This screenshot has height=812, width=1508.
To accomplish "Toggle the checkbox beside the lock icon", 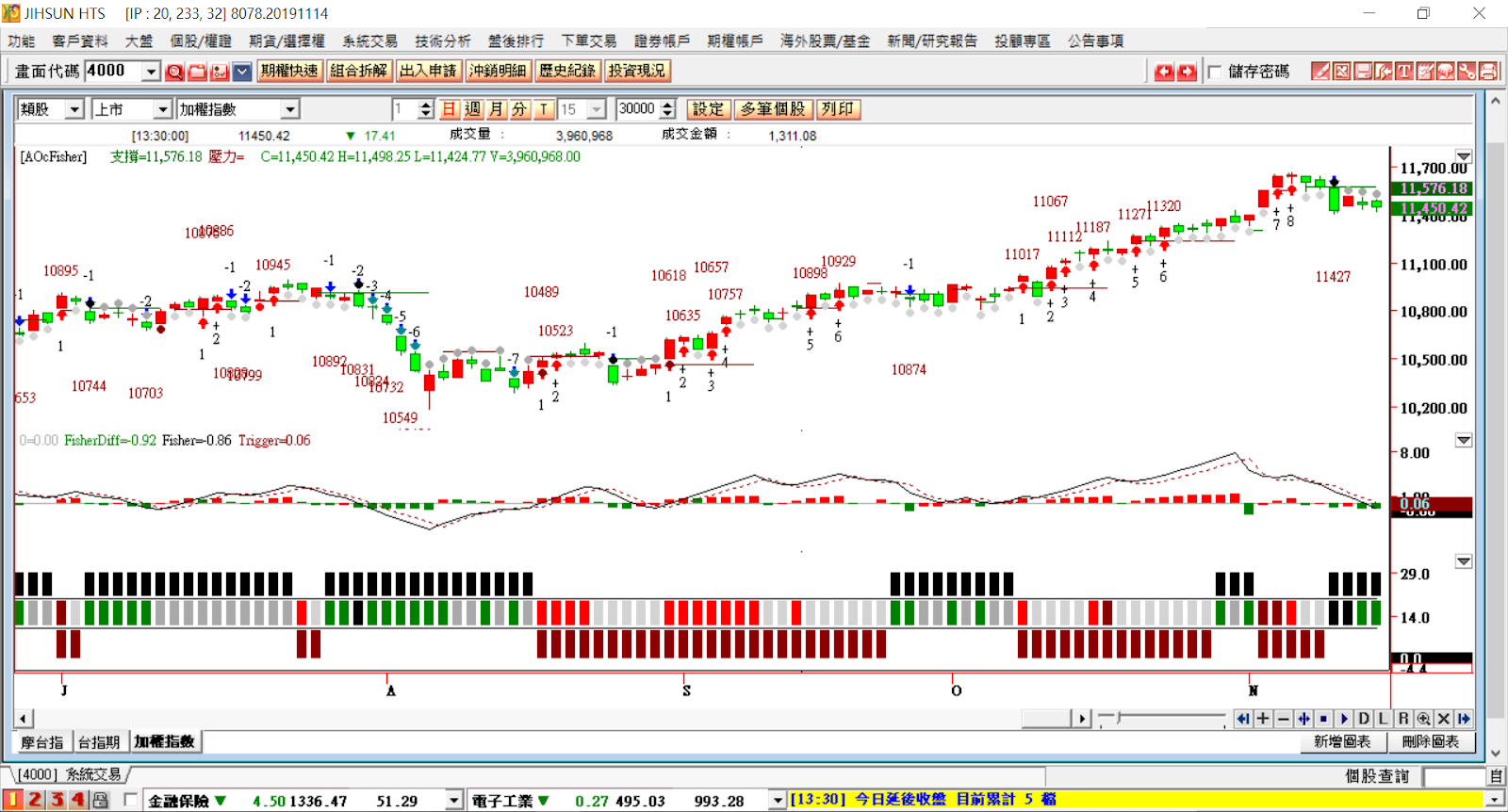I will coord(131,800).
